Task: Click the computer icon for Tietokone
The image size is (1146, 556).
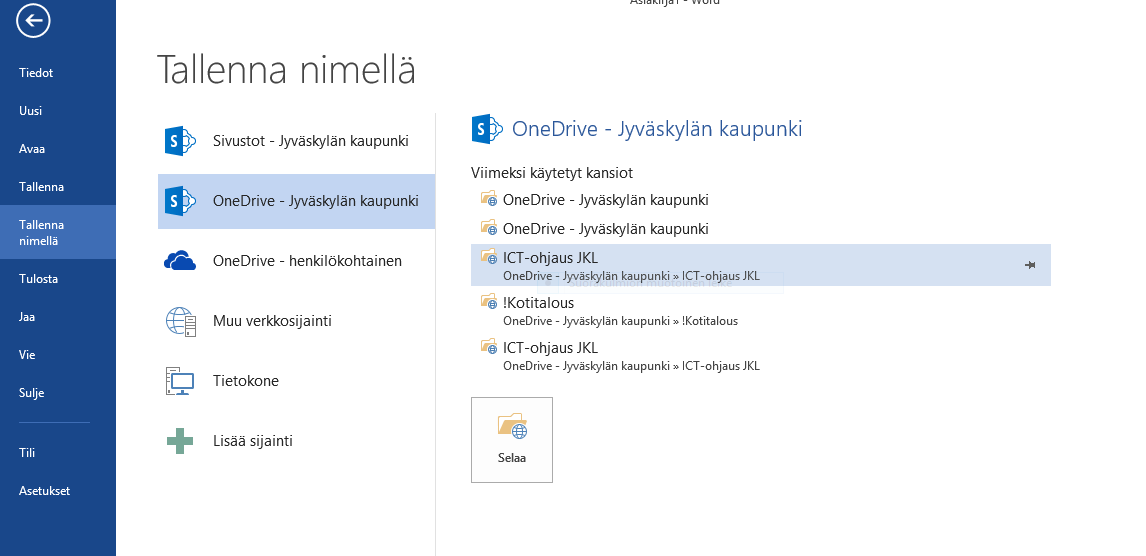Action: tap(180, 381)
